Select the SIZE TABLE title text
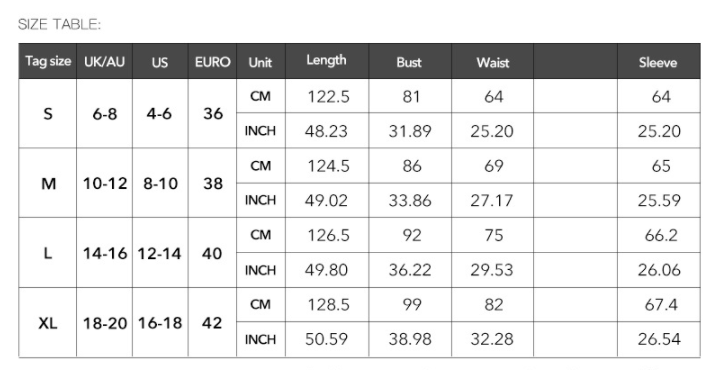 [59, 24]
